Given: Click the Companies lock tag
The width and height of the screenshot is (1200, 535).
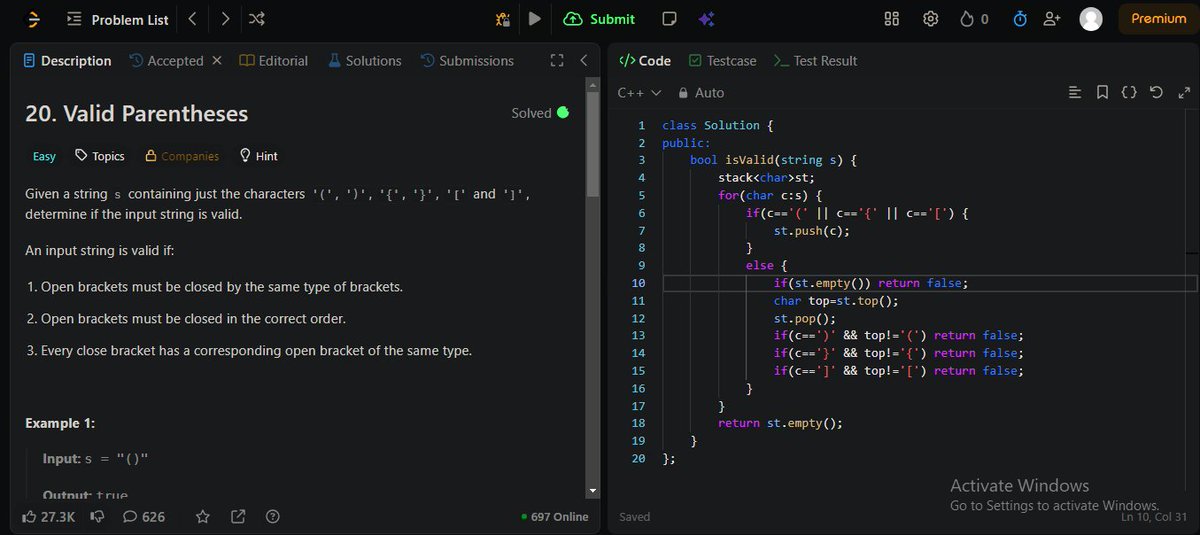Looking at the screenshot, I should [x=182, y=156].
